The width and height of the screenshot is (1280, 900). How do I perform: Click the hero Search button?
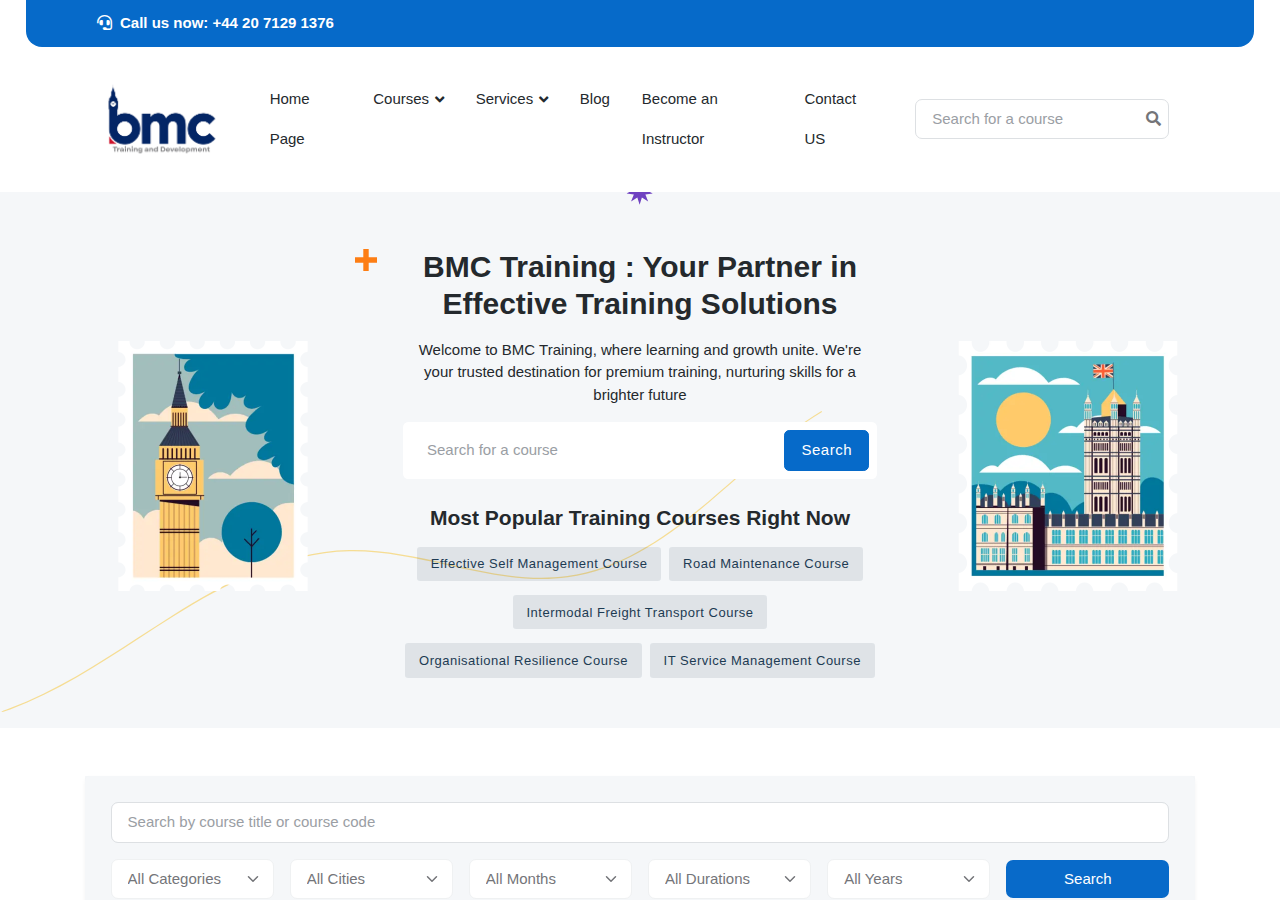tap(826, 450)
